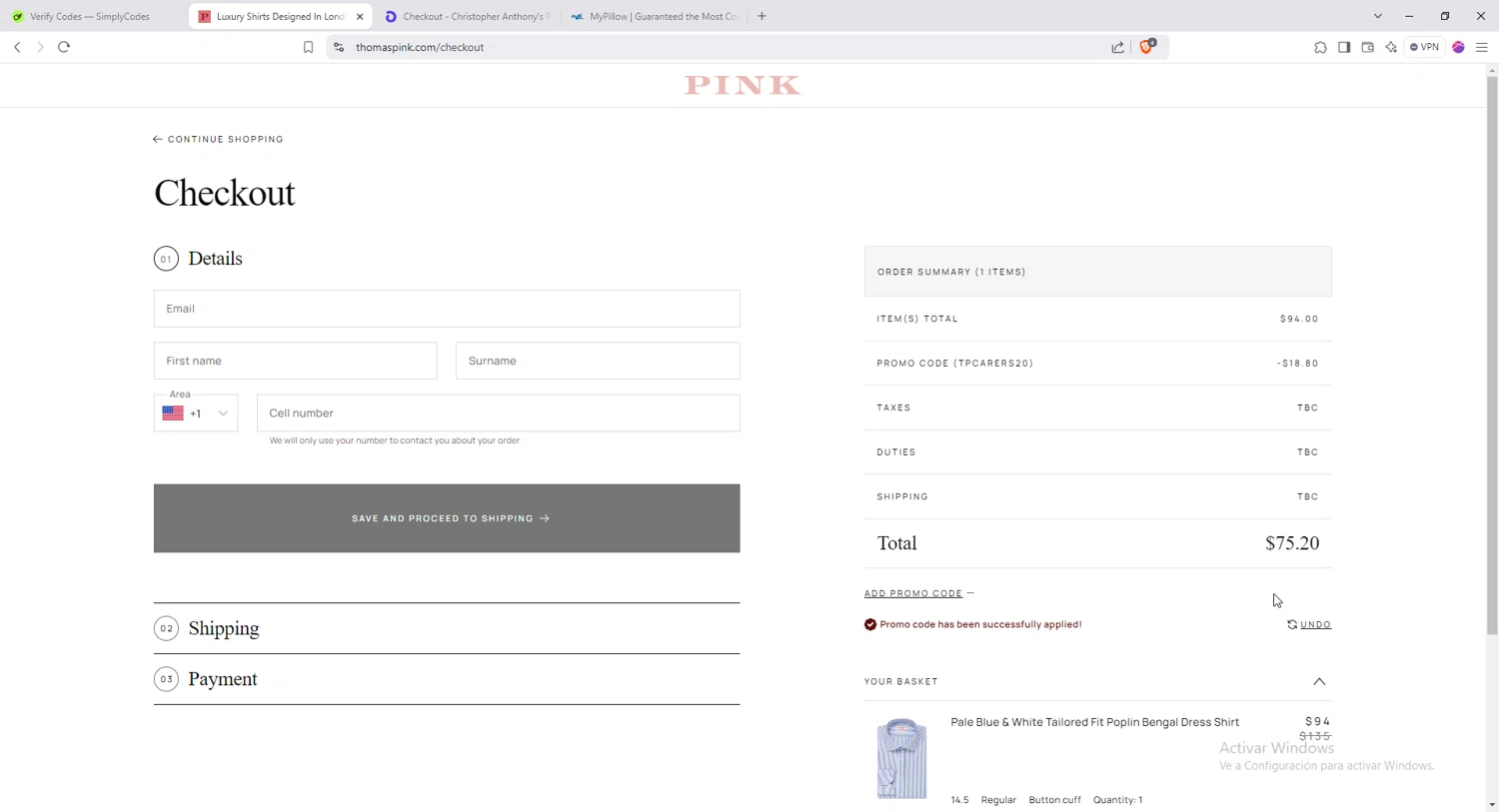Click the Promo Code (TPCARERS20) label
This screenshot has height=812, width=1499.
(x=954, y=364)
